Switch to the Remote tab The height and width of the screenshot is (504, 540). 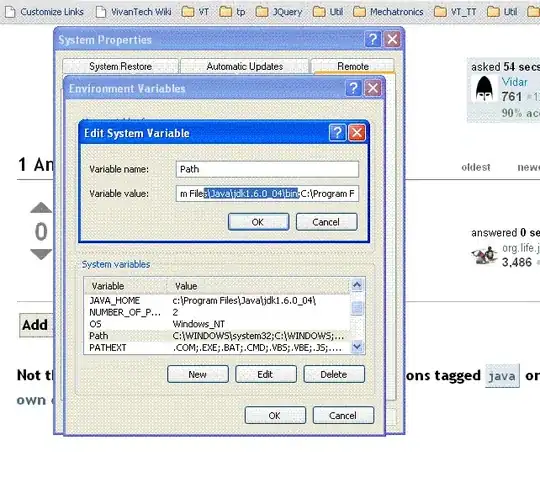pos(353,66)
